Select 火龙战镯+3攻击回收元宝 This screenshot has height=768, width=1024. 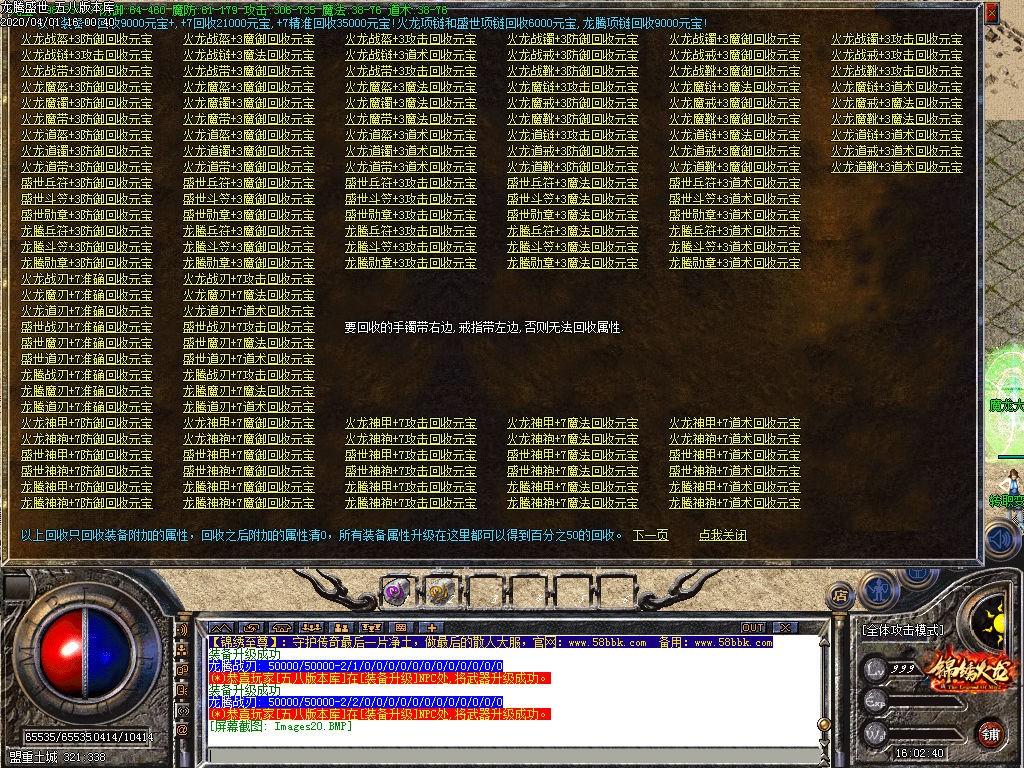pyautogui.click(x=896, y=39)
